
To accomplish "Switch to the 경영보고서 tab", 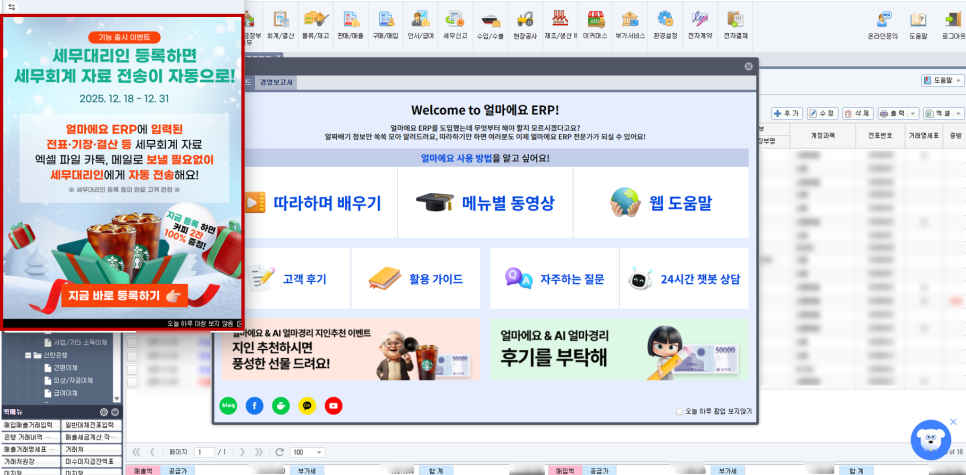I will (277, 81).
